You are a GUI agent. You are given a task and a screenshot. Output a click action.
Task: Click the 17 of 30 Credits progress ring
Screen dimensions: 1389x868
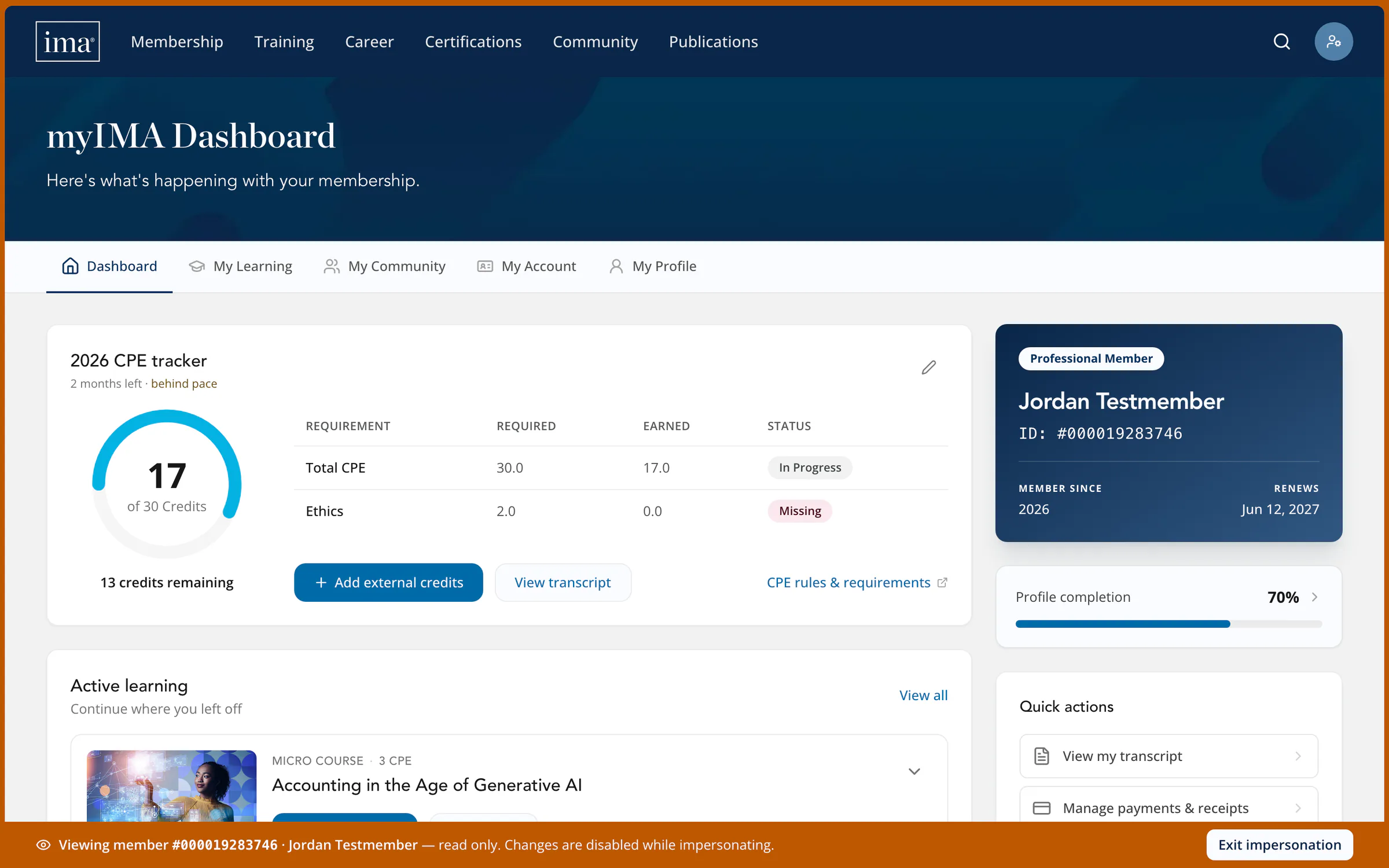pos(167,484)
